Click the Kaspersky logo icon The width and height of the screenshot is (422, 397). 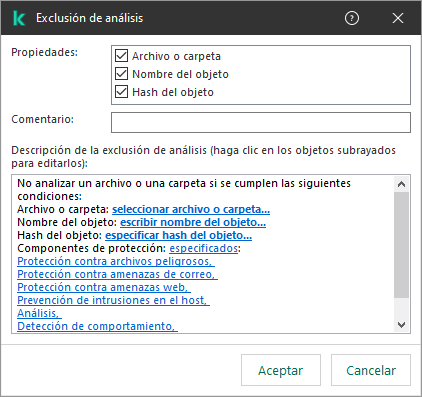19,18
